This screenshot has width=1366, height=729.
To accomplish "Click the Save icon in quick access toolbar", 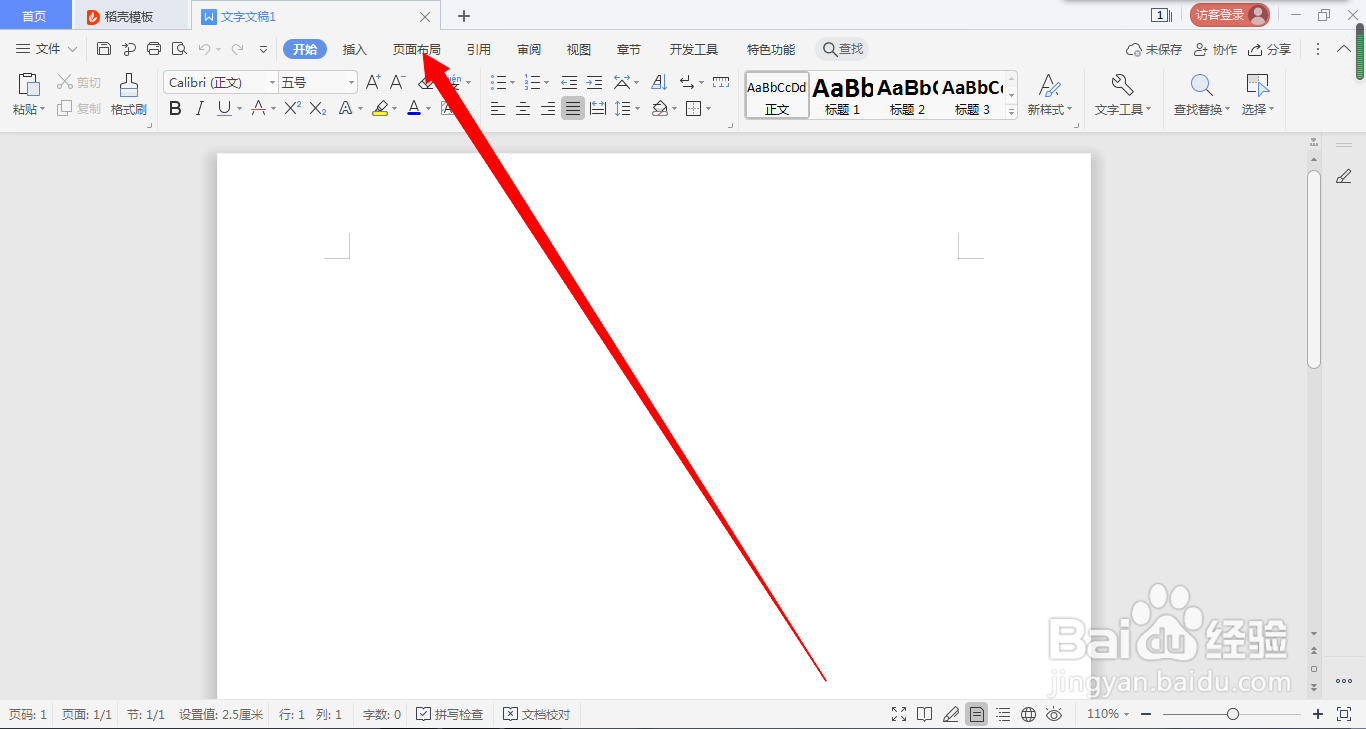I will (x=104, y=49).
